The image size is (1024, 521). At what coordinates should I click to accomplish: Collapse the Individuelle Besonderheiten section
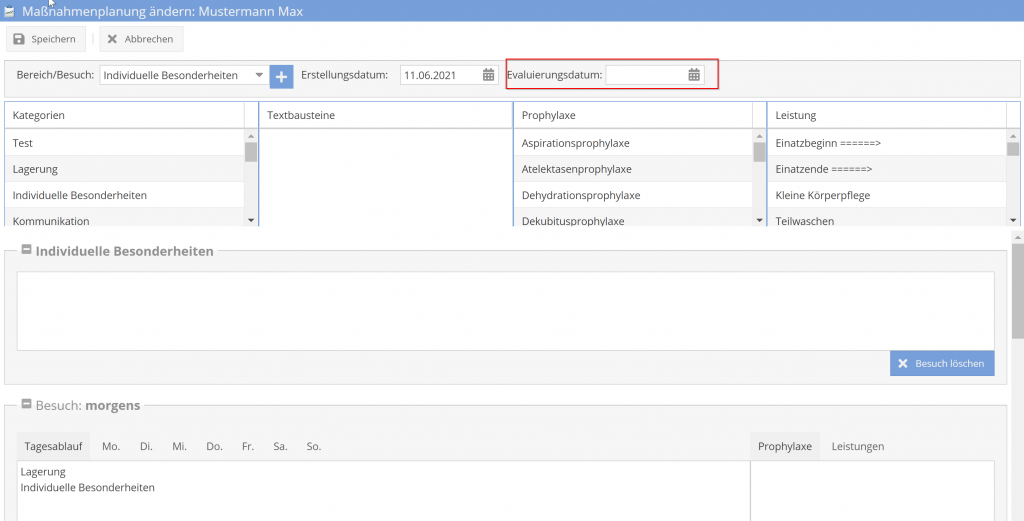(x=26, y=251)
